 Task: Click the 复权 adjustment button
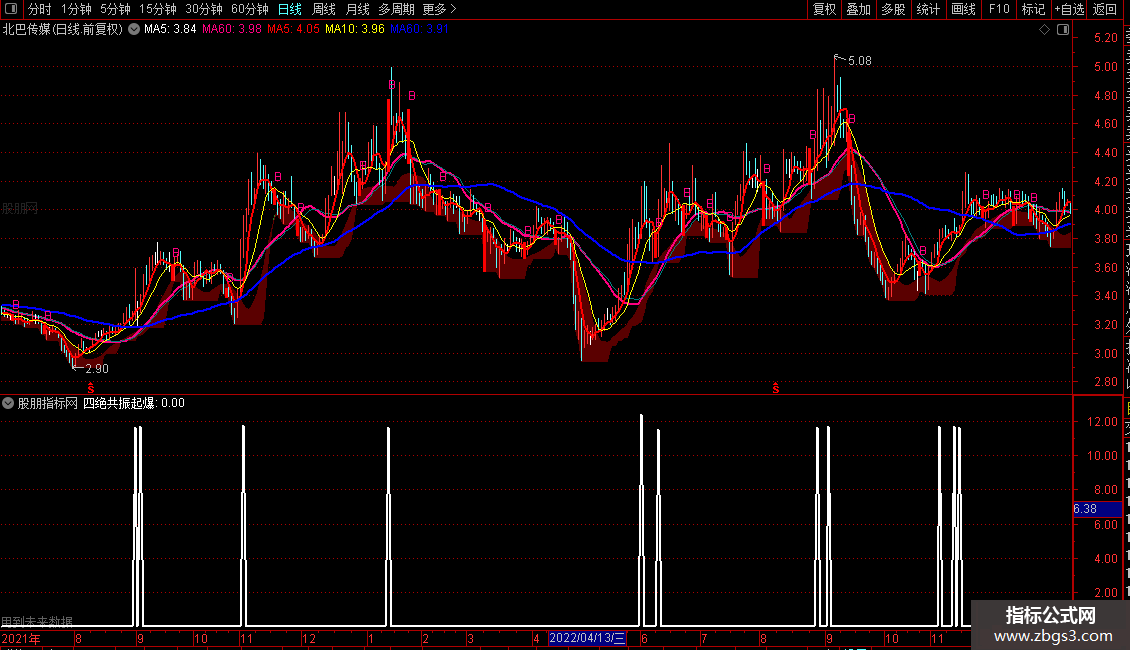point(824,9)
